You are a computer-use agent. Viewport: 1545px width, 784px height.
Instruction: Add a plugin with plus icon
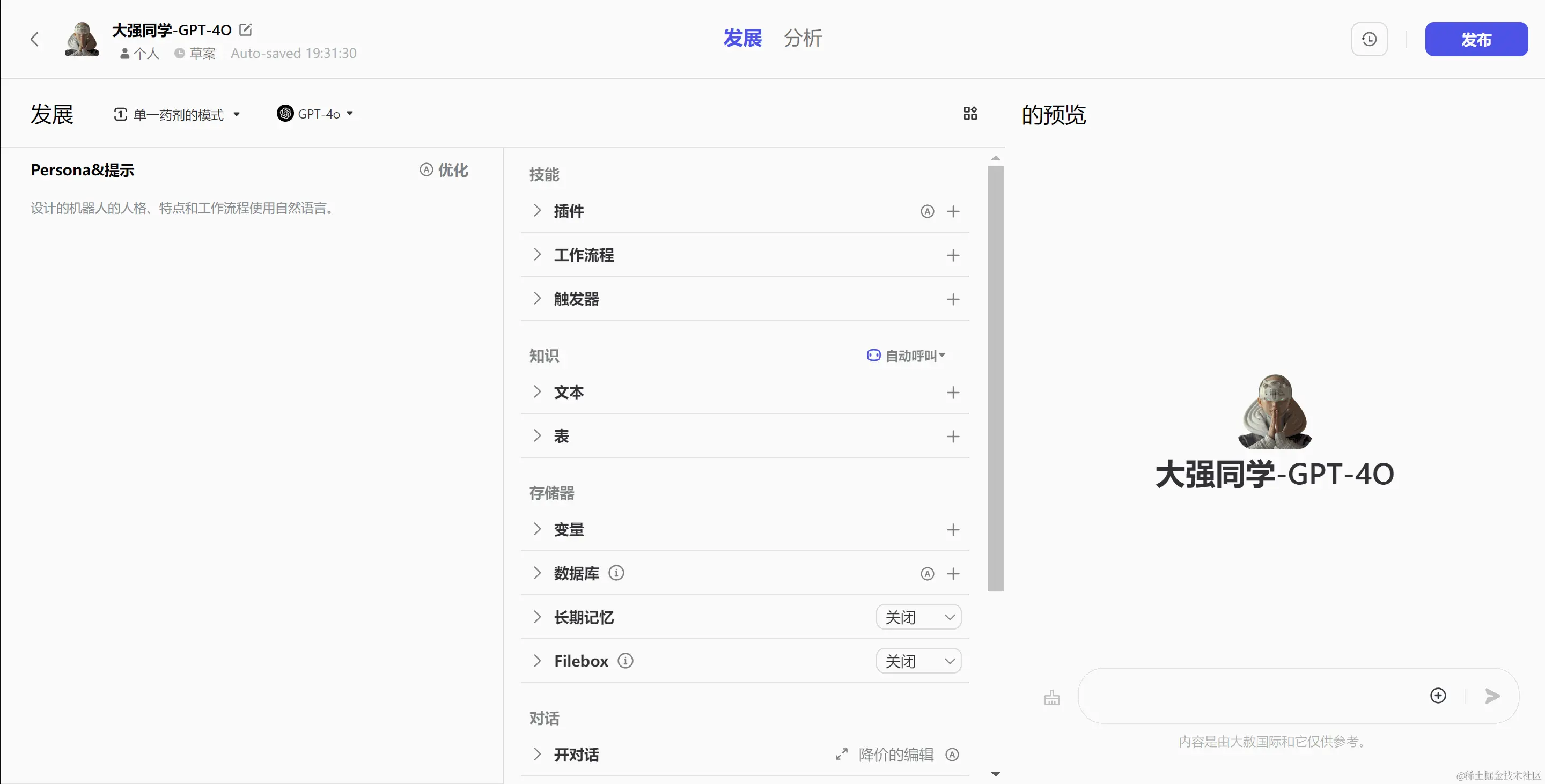(x=952, y=211)
